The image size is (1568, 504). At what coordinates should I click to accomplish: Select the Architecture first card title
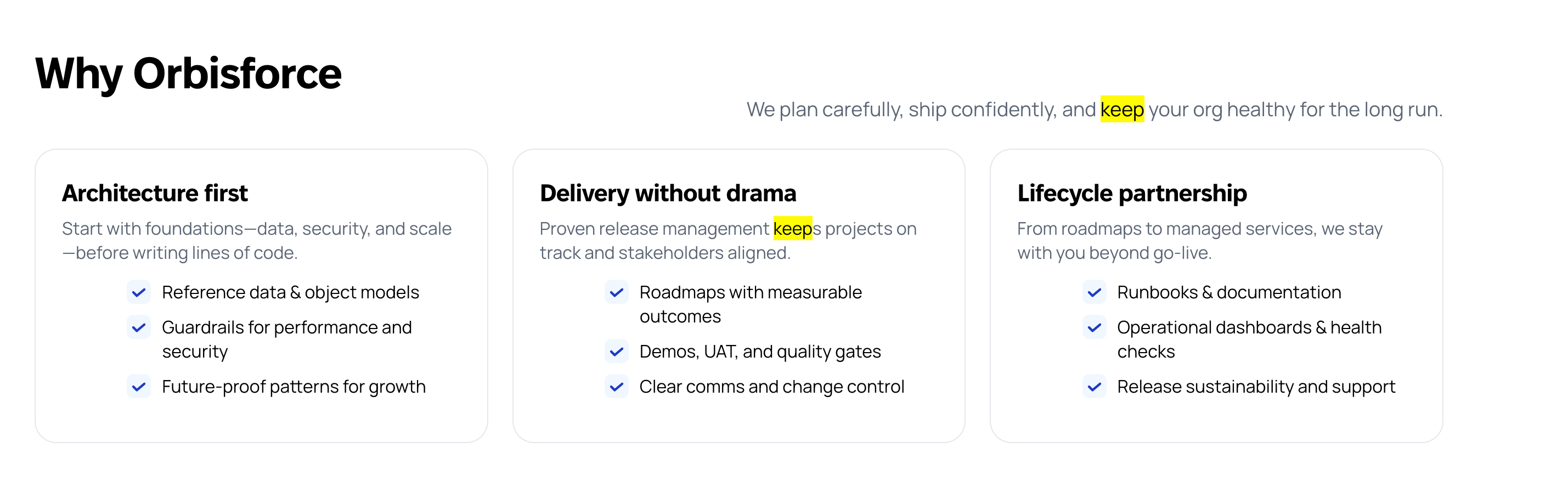point(155,194)
